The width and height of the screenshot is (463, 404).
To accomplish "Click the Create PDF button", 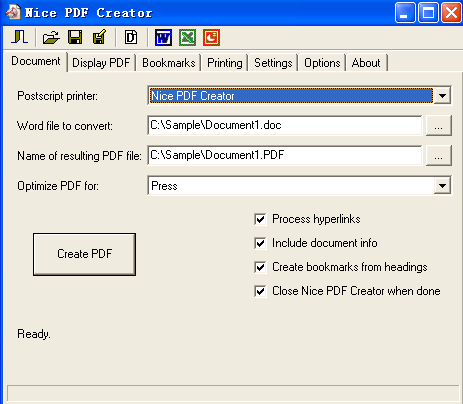I will 84,254.
